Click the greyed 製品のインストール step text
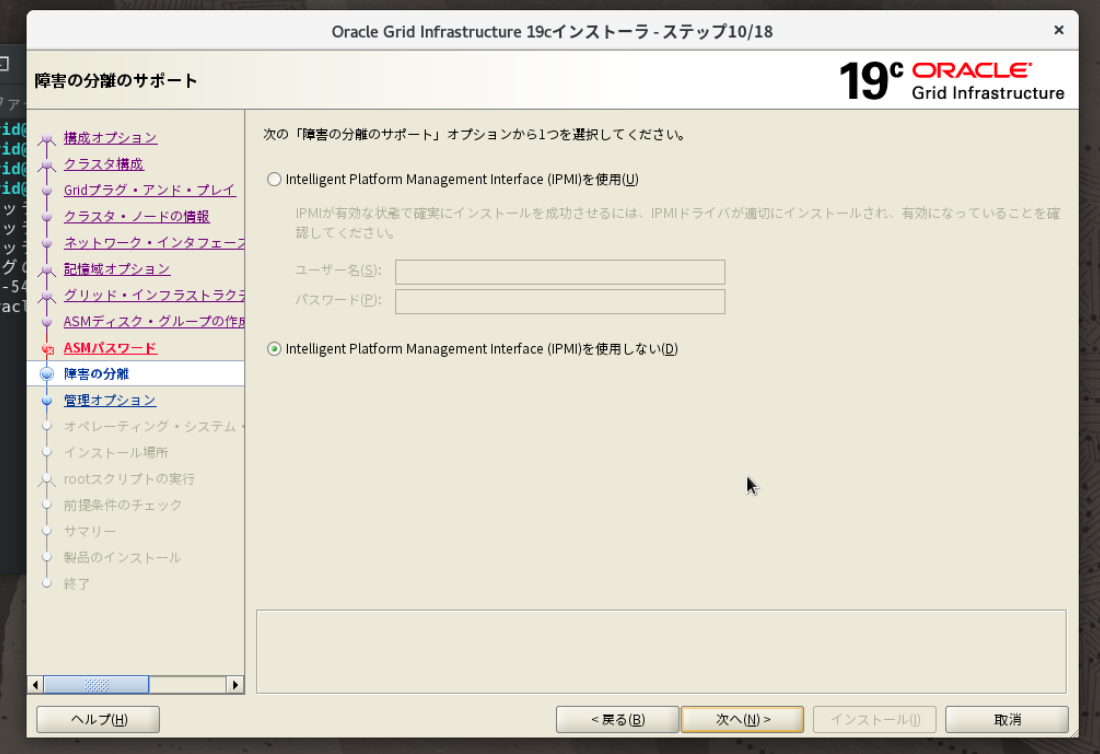The height and width of the screenshot is (754, 1100). [122, 558]
